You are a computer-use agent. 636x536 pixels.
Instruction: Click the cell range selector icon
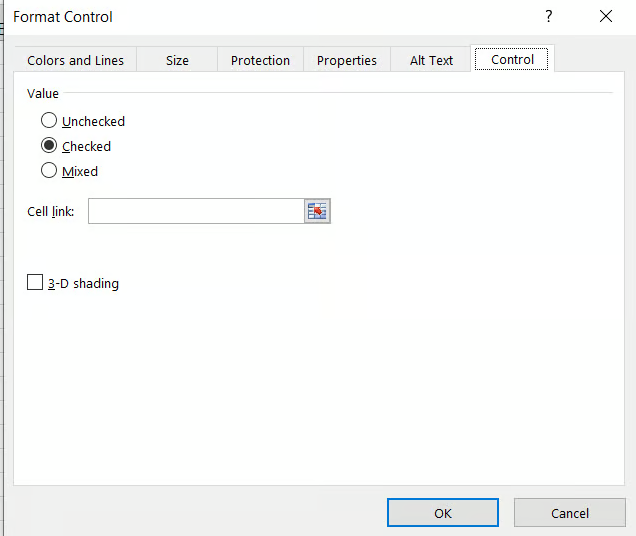tap(317, 211)
